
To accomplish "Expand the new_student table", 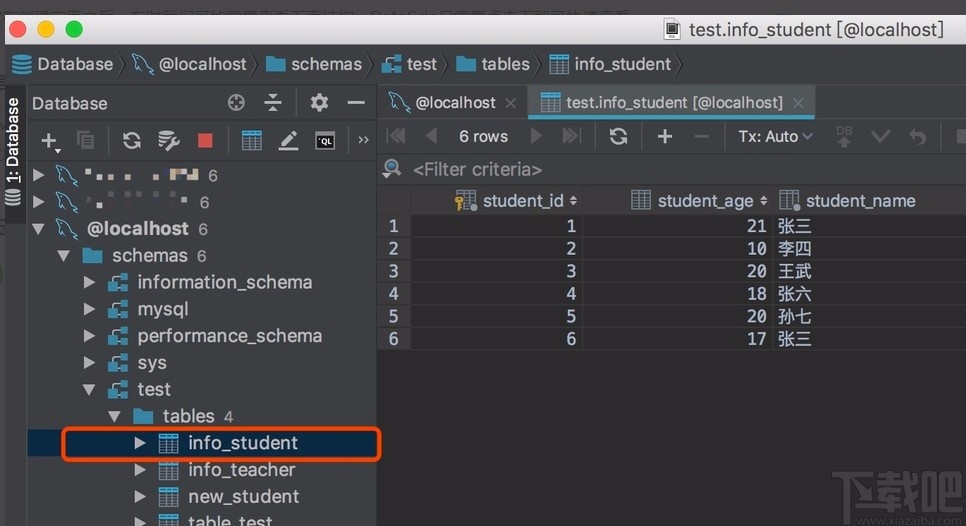I will pyautogui.click(x=140, y=496).
